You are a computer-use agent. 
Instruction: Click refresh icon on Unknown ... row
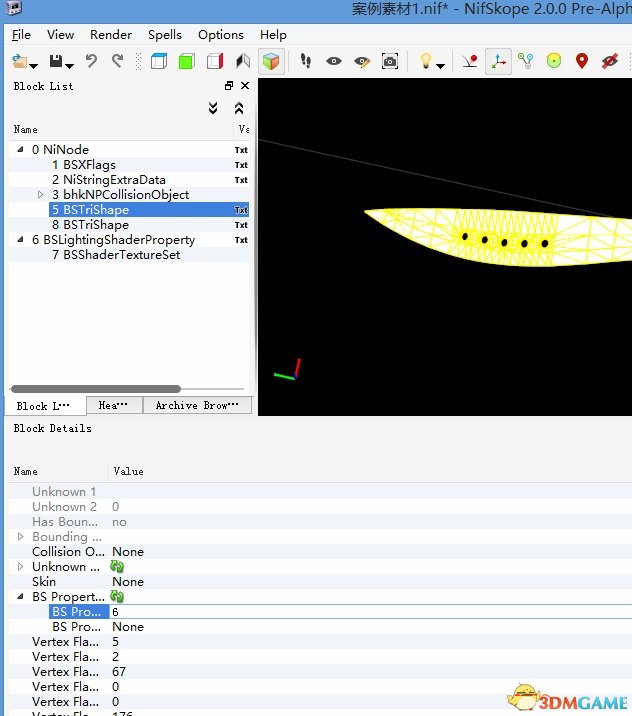[x=117, y=567]
